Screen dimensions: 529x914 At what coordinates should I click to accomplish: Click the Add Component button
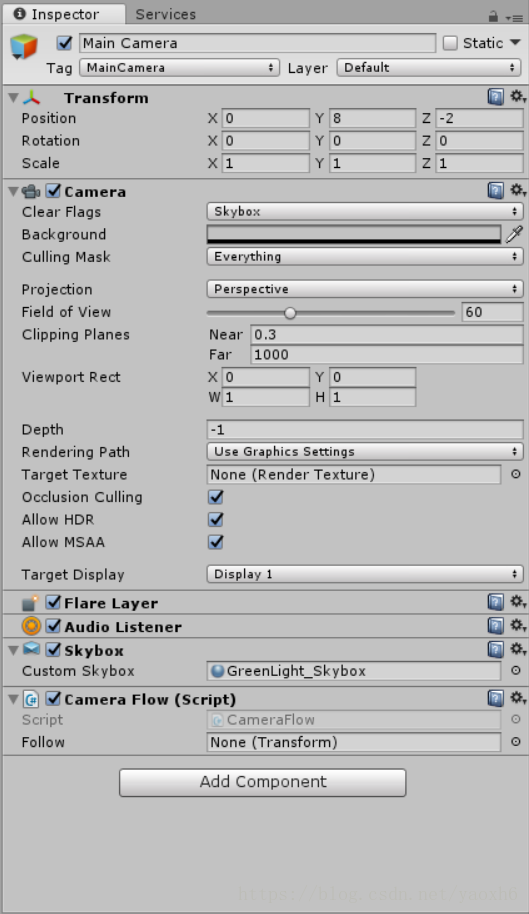pyautogui.click(x=263, y=782)
